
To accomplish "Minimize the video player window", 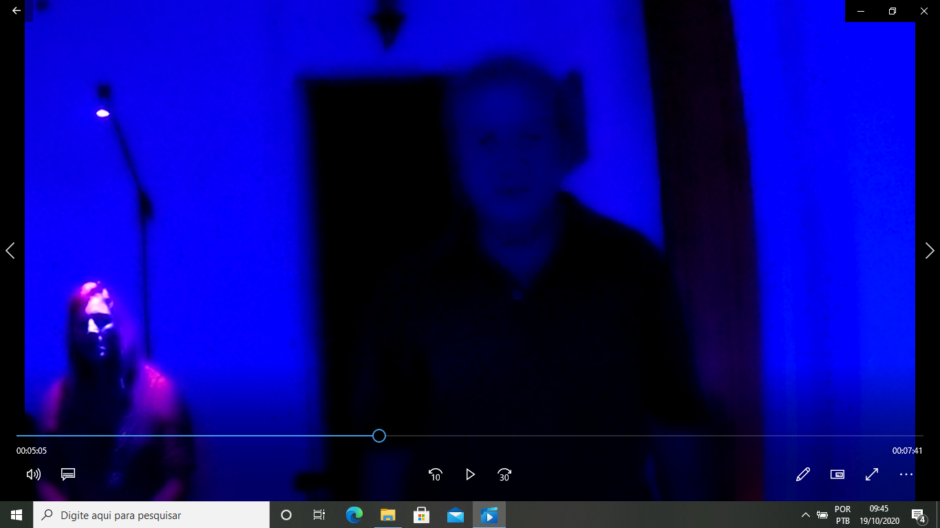I will (861, 11).
